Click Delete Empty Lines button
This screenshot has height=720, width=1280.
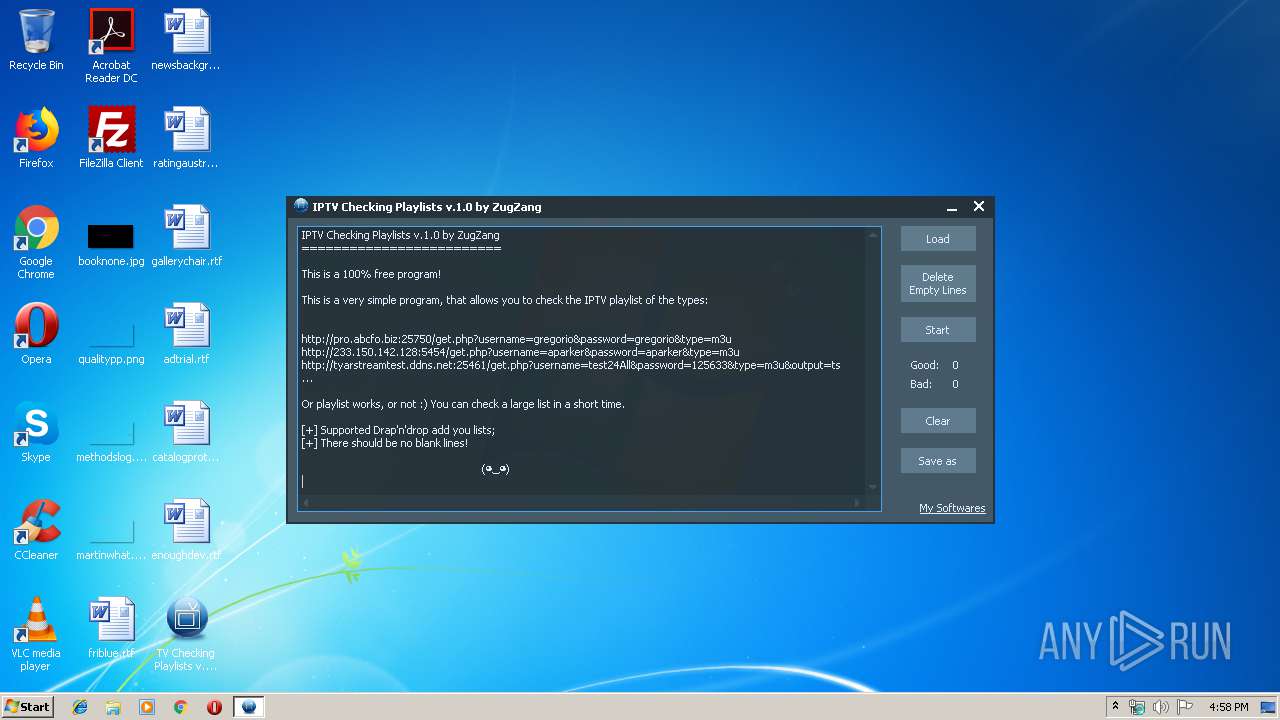pyautogui.click(x=938, y=284)
